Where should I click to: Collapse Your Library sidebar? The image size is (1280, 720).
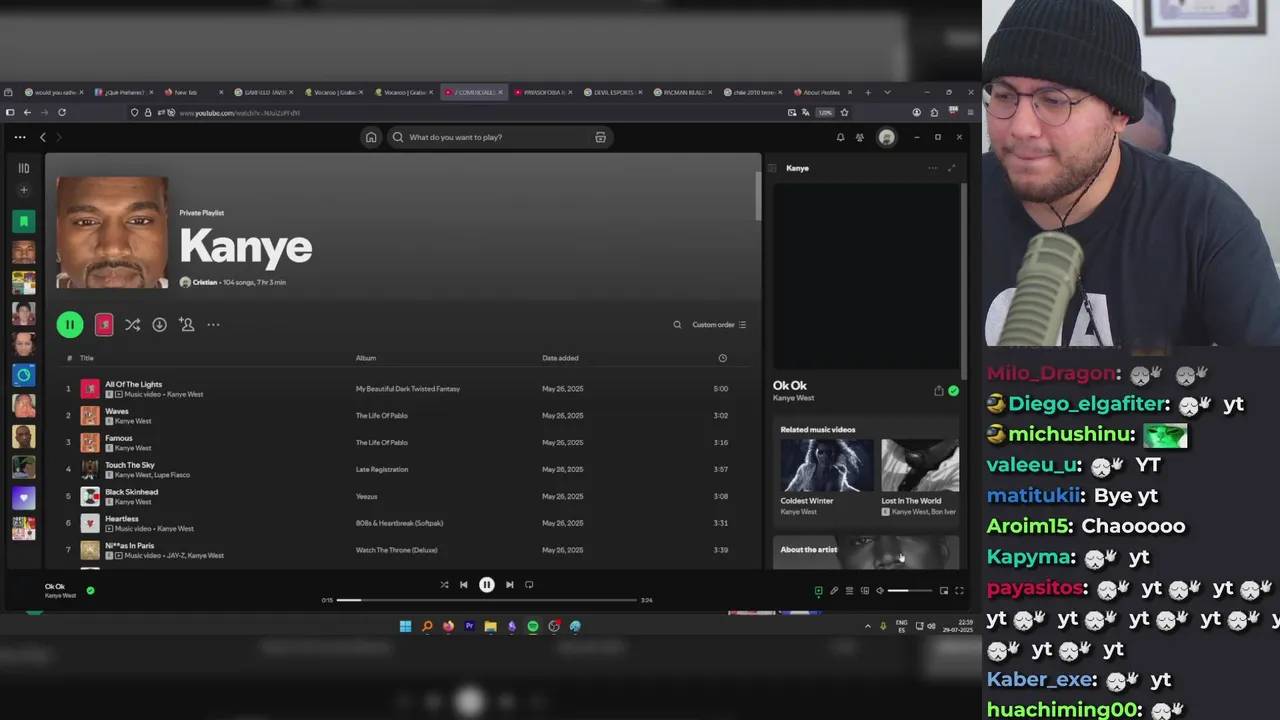point(24,168)
